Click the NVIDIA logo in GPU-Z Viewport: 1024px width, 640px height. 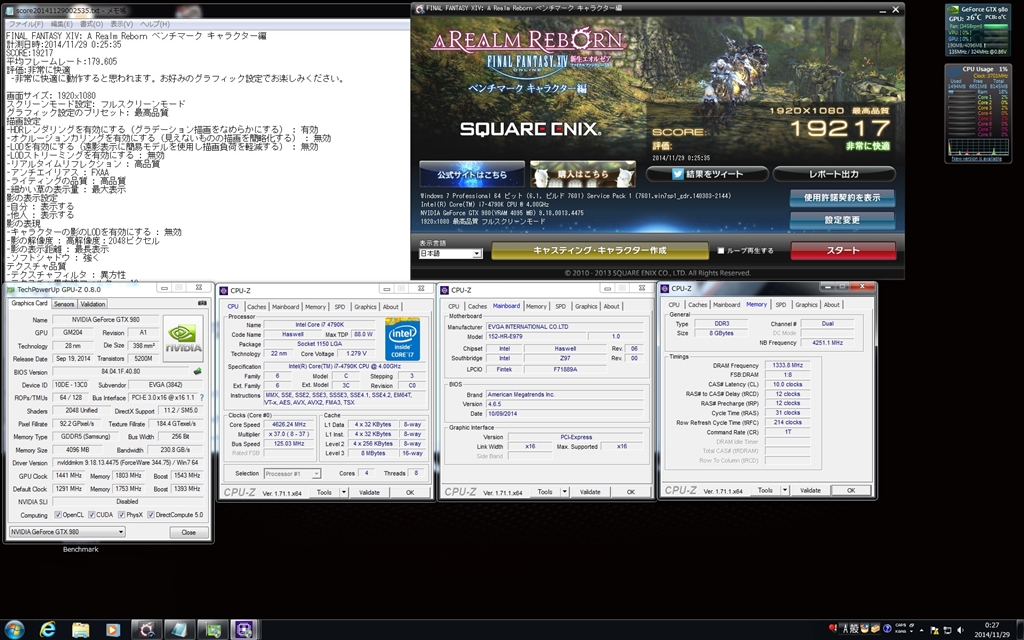[183, 338]
